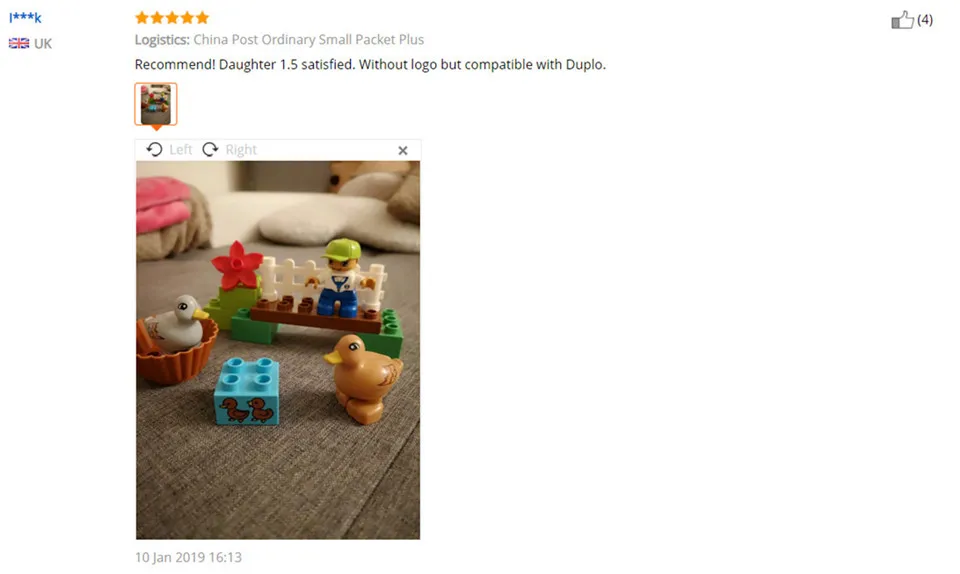Click the review text mentioning Duplo
This screenshot has width=960, height=574.
point(370,64)
